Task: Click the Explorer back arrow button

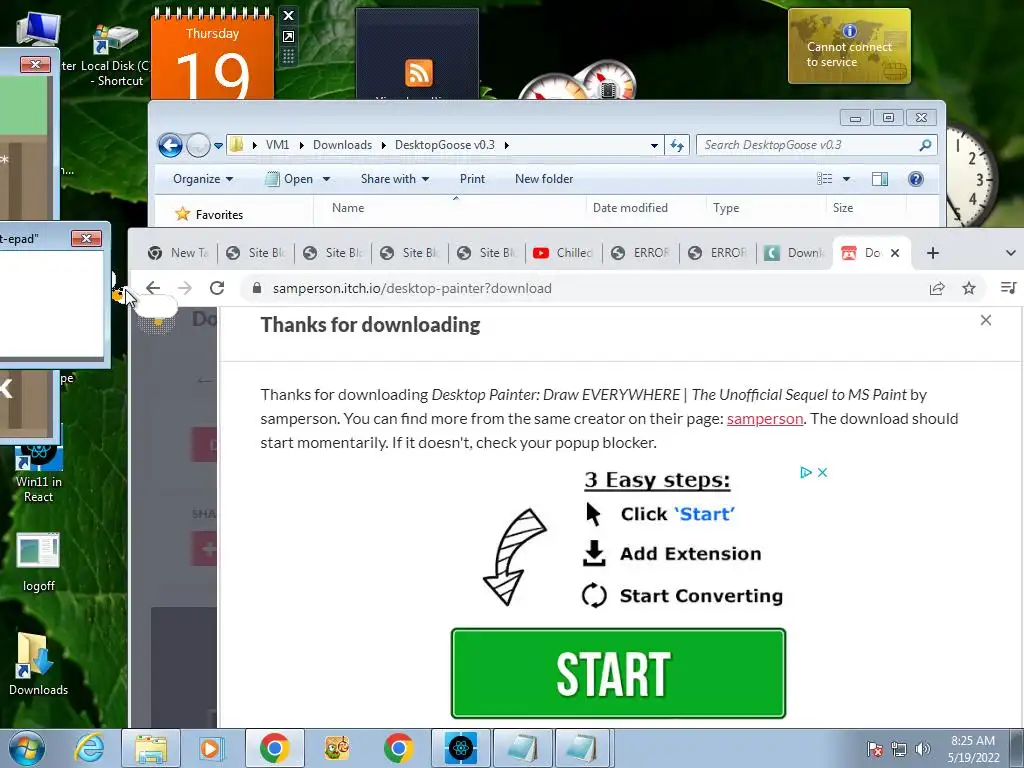Action: pyautogui.click(x=170, y=145)
